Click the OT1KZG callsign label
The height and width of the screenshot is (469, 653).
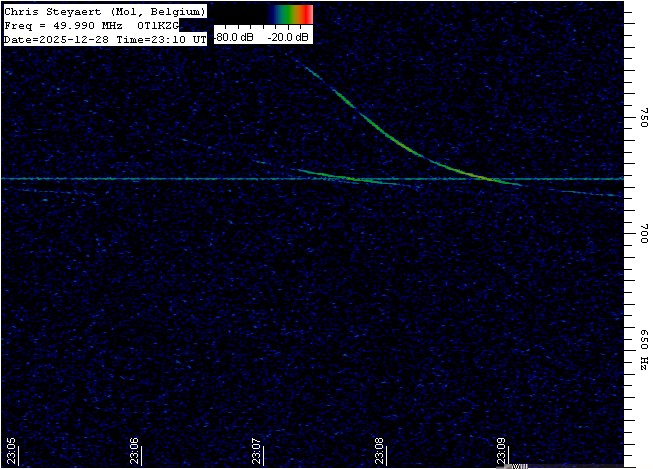(x=158, y=25)
